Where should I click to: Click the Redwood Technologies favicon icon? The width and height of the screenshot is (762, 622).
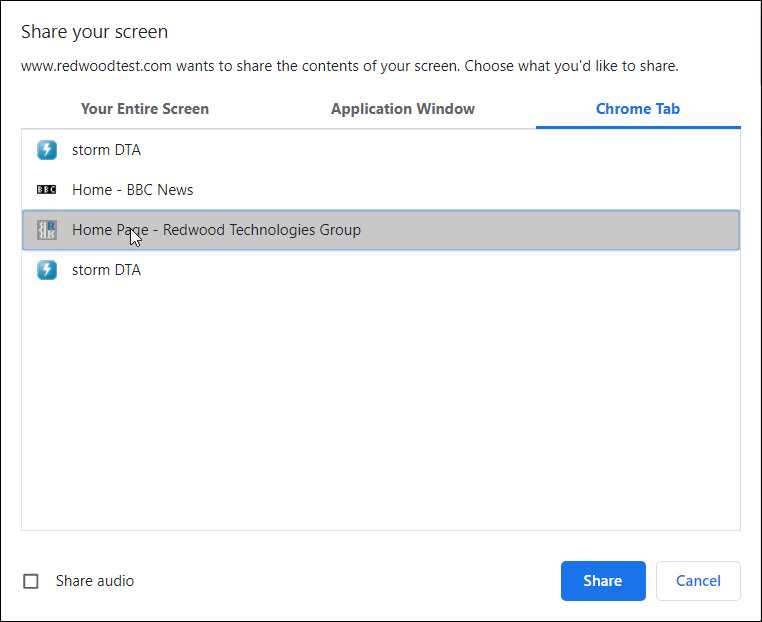tap(47, 230)
